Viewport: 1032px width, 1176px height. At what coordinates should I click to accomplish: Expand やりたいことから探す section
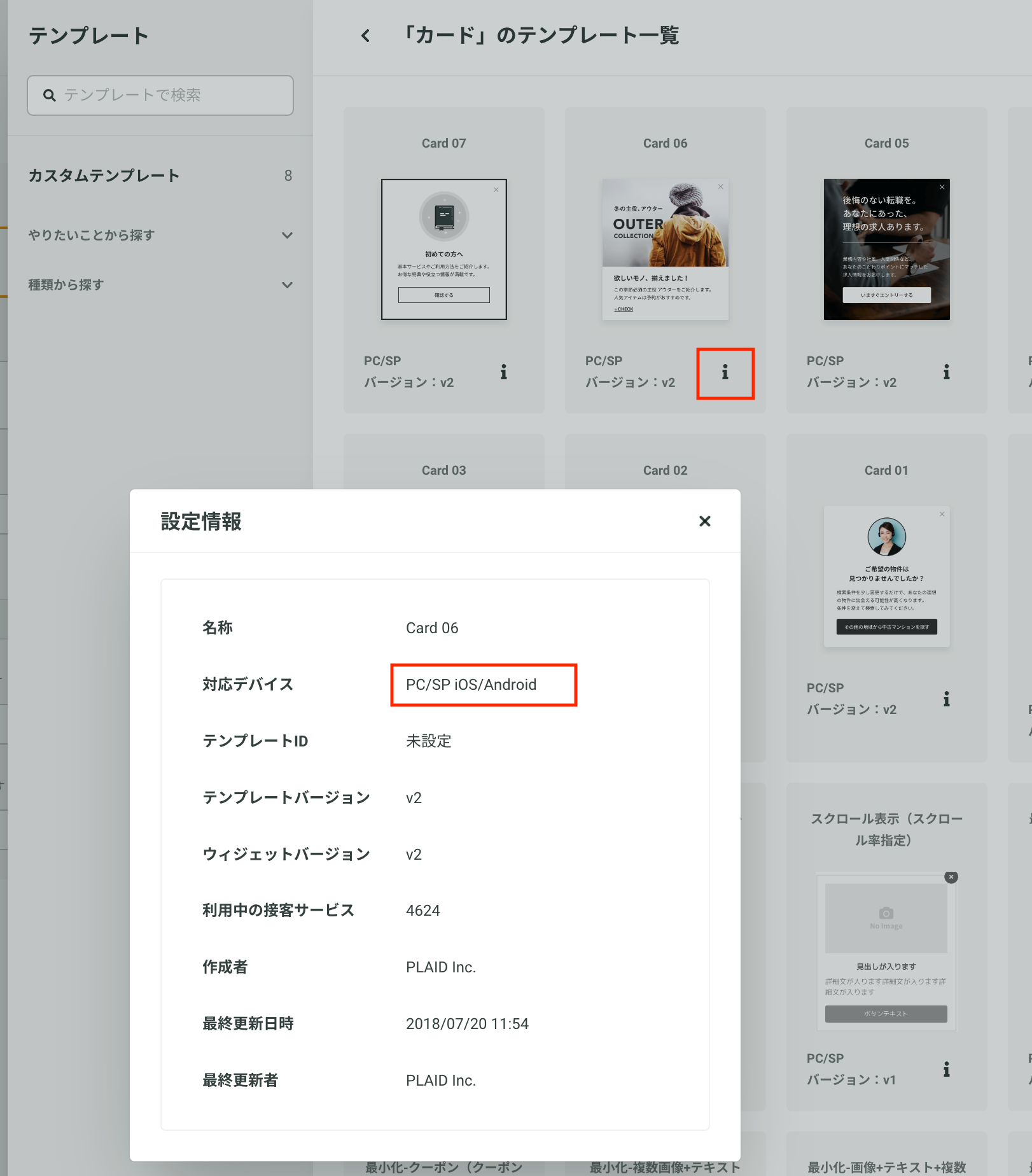(160, 235)
